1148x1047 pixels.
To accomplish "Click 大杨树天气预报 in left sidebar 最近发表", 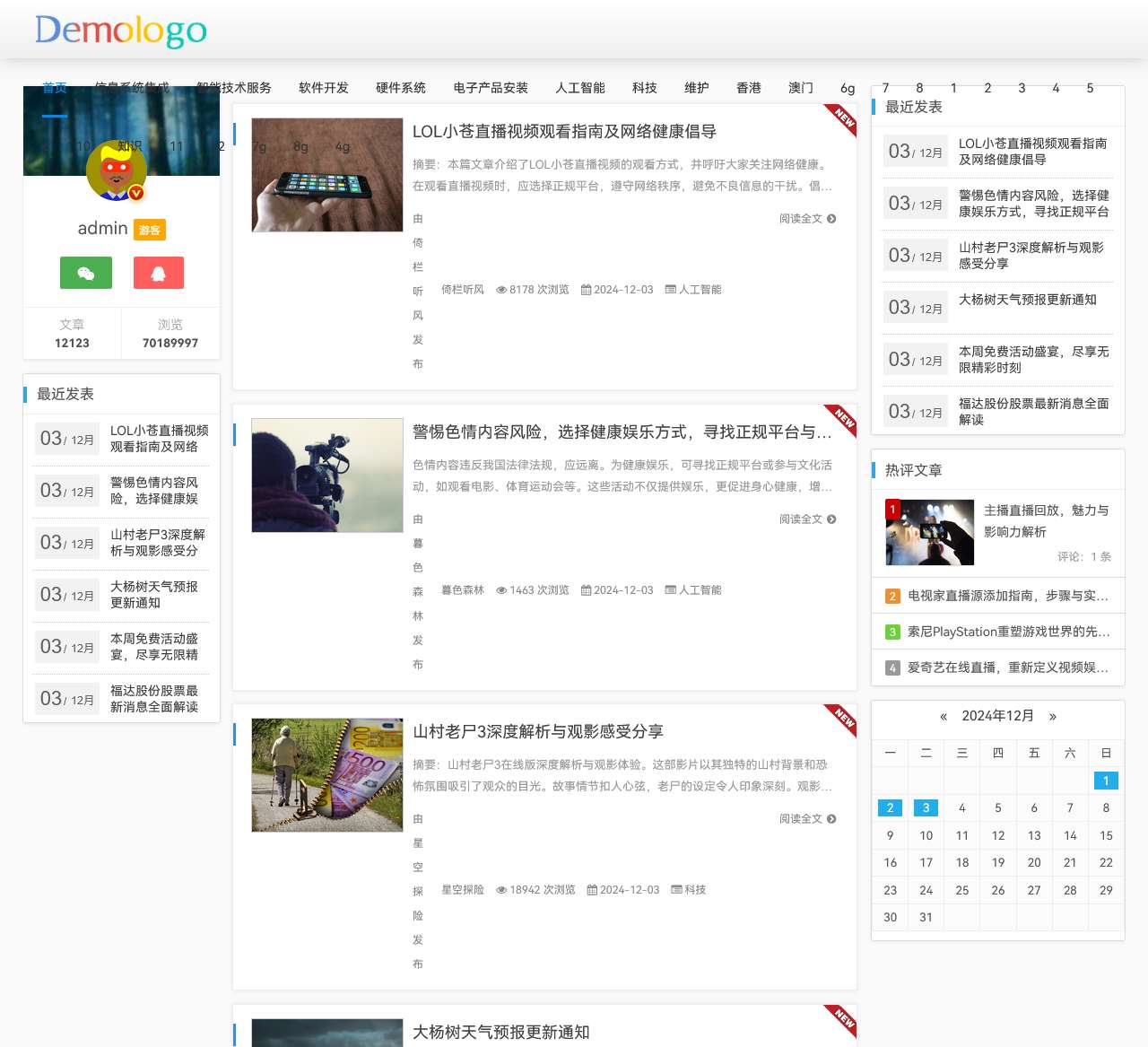I will click(154, 595).
